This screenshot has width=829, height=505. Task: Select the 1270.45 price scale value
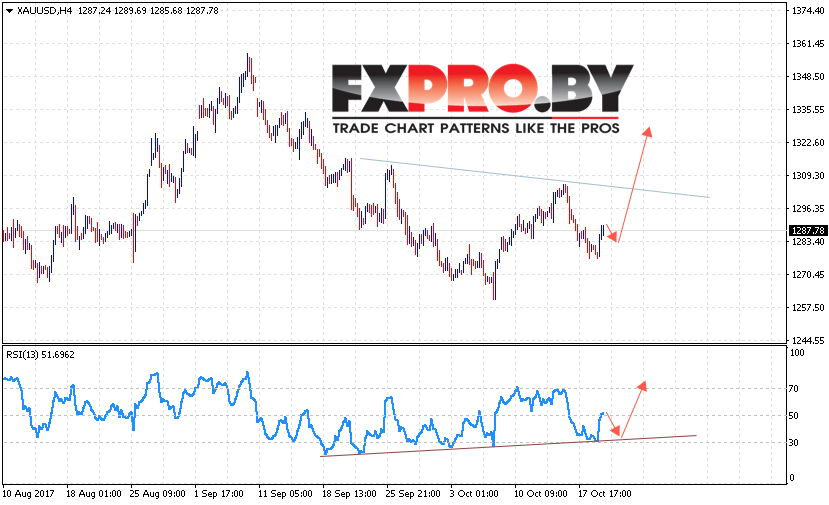(x=808, y=274)
